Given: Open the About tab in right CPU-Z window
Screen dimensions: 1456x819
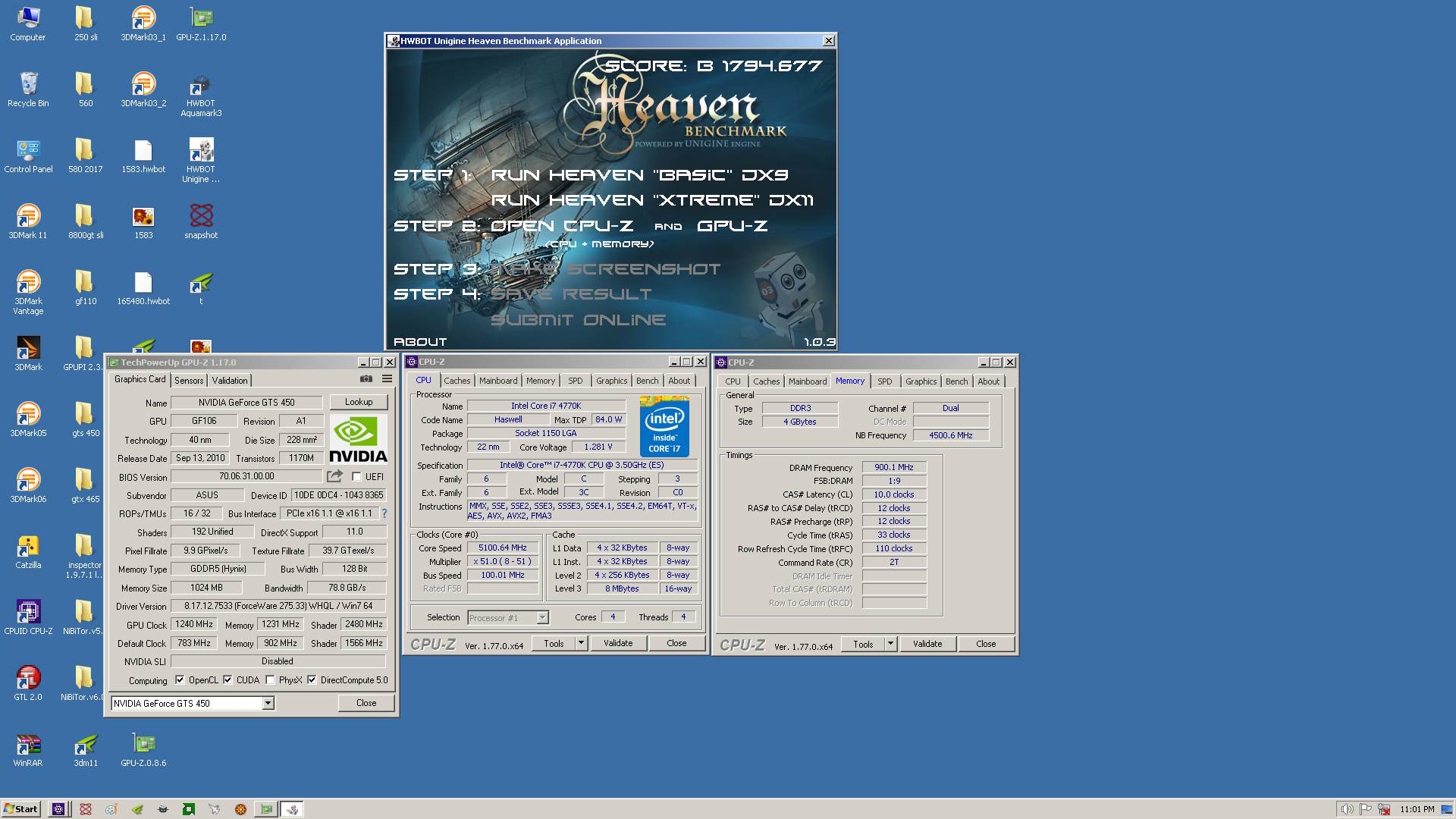Looking at the screenshot, I should click(x=988, y=381).
